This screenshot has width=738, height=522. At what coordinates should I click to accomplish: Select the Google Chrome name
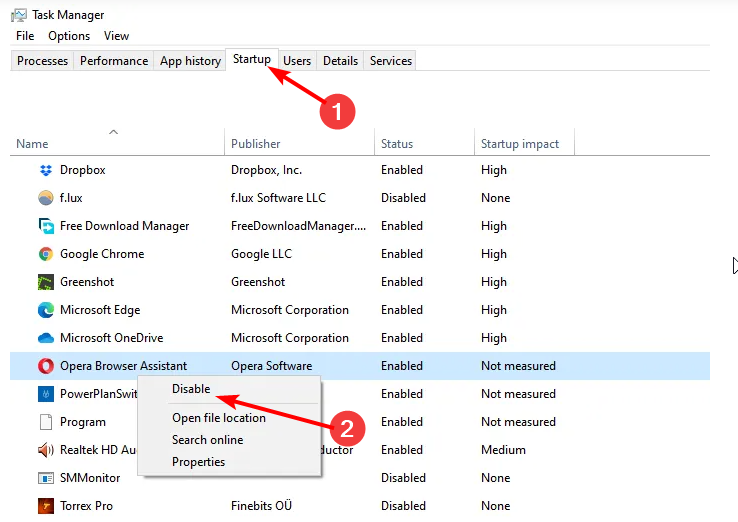[102, 254]
